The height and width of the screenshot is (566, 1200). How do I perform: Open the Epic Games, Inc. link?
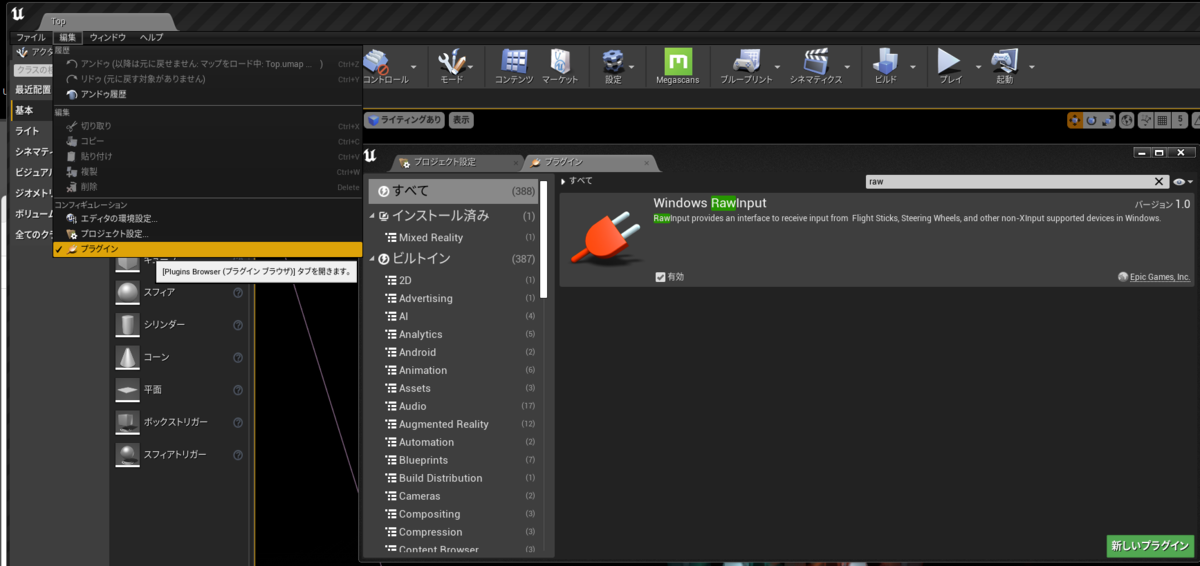click(1160, 277)
